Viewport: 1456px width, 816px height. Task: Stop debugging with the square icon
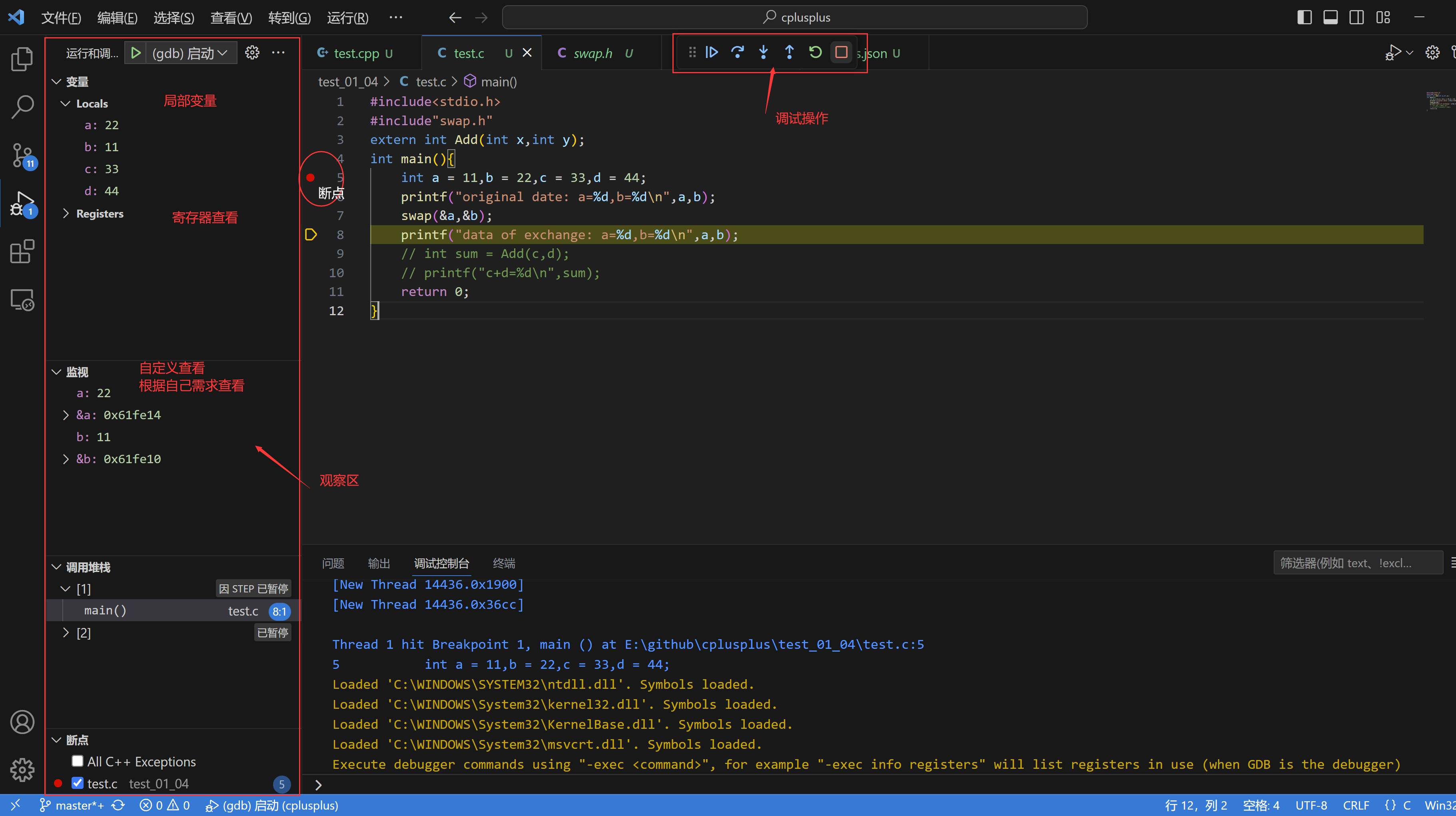(x=841, y=52)
